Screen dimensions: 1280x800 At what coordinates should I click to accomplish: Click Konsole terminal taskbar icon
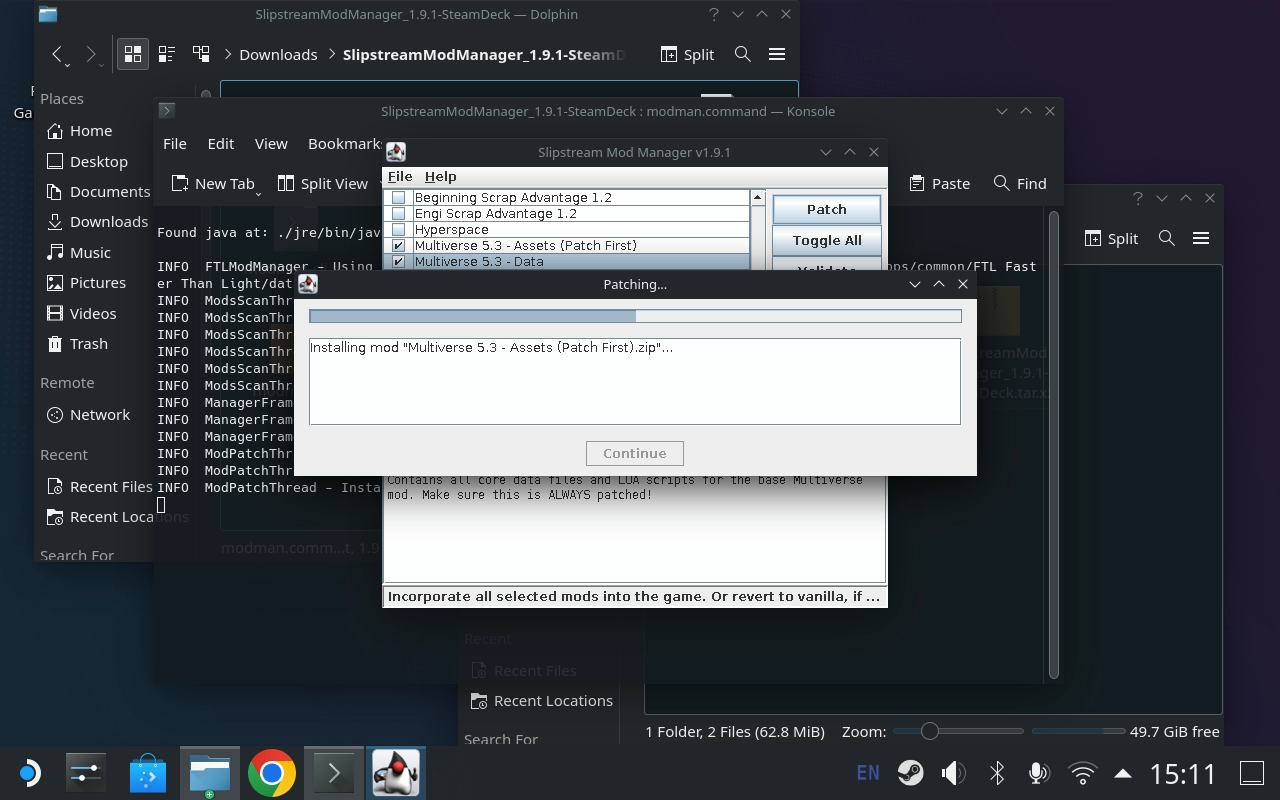(x=333, y=773)
